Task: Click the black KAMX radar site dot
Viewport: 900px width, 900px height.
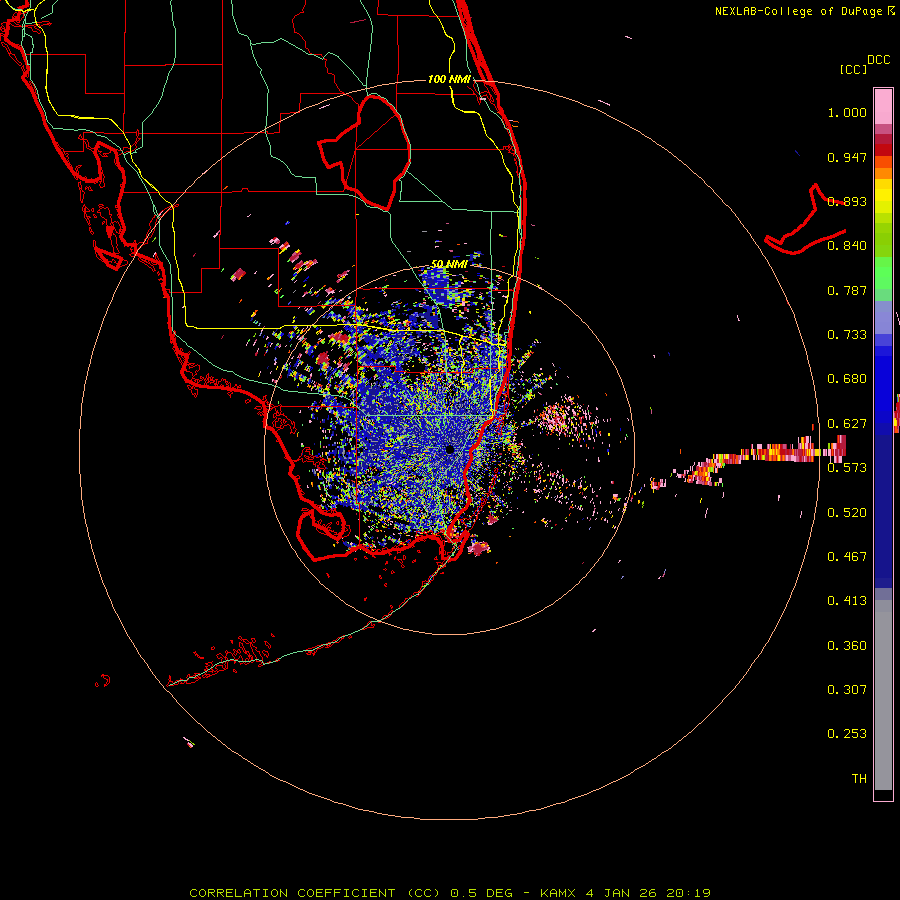Action: [x=450, y=449]
